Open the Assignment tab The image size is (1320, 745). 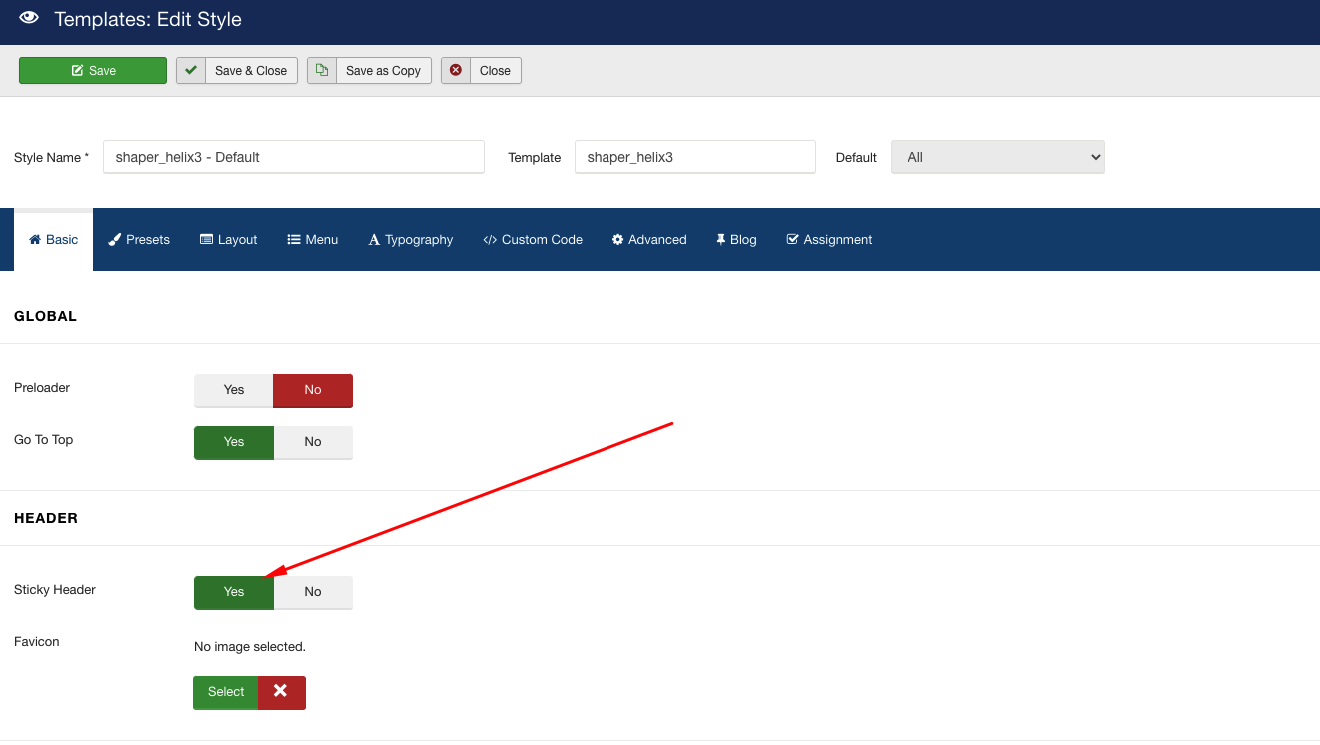pyautogui.click(x=829, y=240)
